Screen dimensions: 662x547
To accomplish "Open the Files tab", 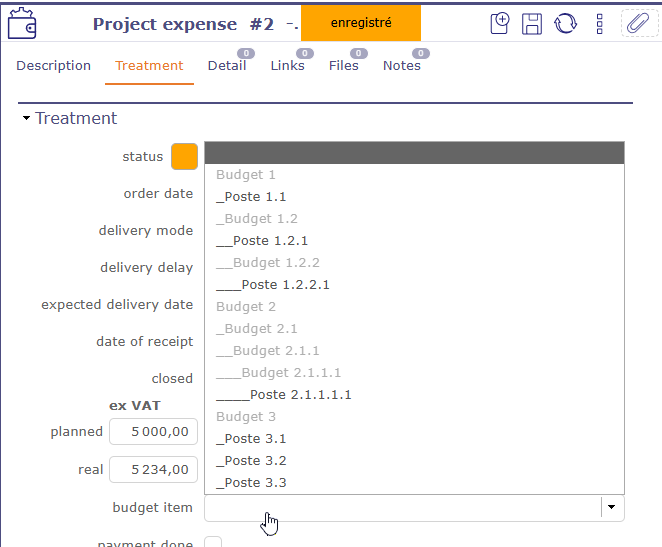I will pyautogui.click(x=343, y=66).
